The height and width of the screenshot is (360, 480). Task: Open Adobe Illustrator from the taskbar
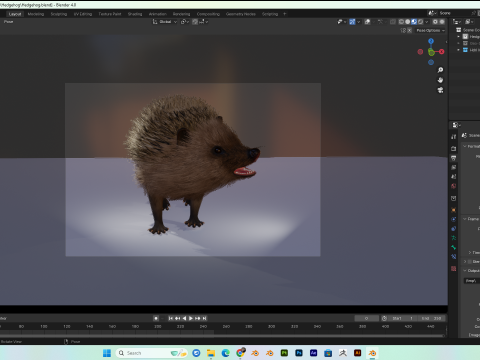pyautogui.click(x=357, y=353)
